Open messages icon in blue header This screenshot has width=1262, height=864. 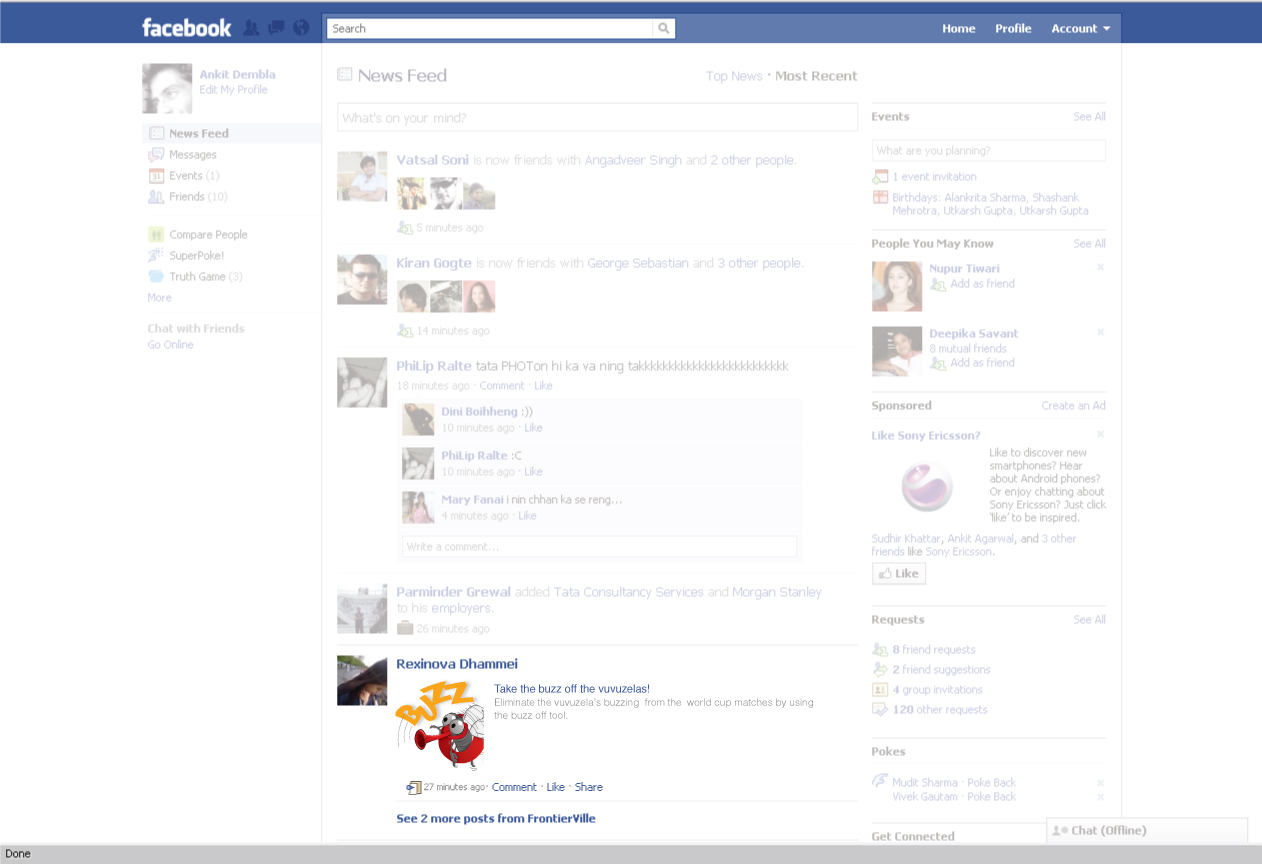click(276, 28)
